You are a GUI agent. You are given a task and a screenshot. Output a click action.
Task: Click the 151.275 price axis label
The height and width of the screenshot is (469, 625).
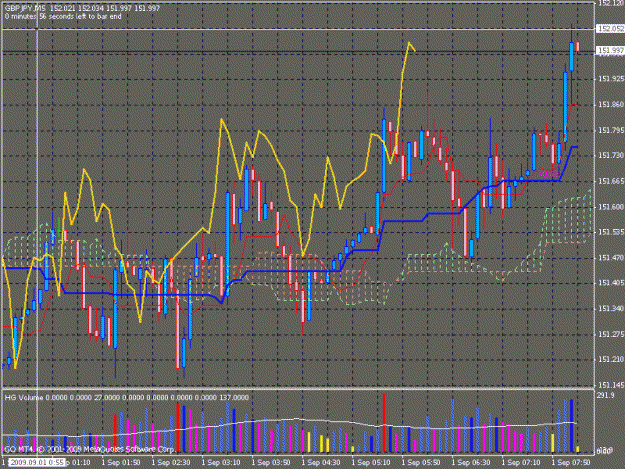click(611, 334)
